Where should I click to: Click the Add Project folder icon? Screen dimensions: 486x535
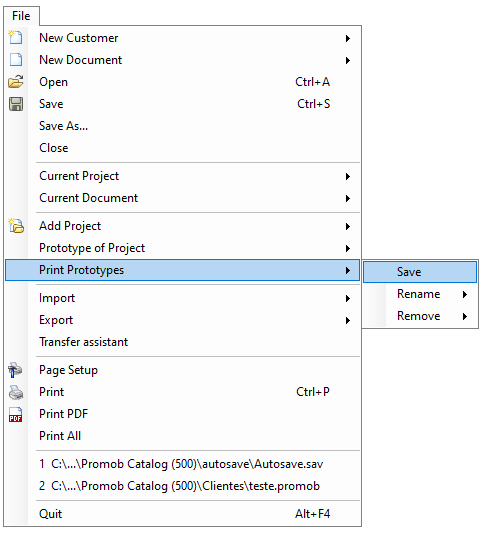[16, 226]
